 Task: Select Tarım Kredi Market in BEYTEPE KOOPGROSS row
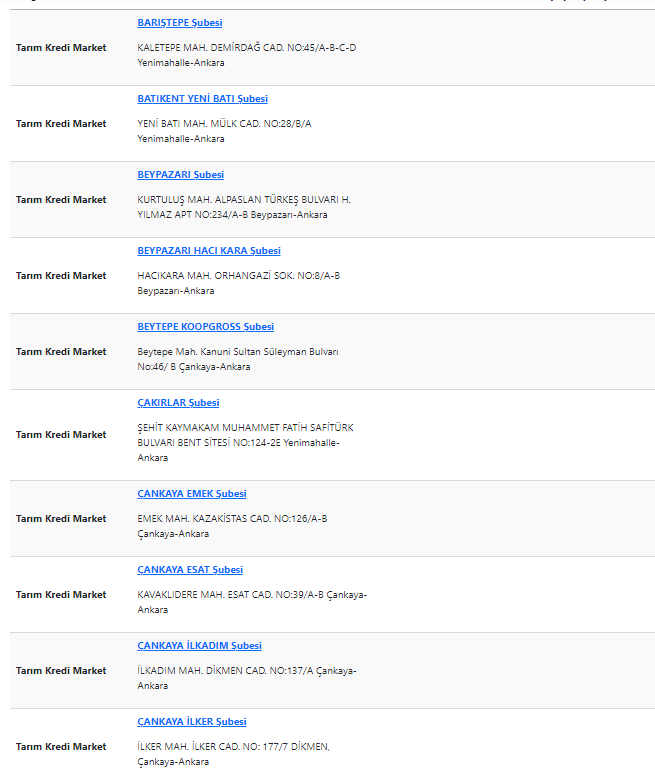pyautogui.click(x=61, y=352)
